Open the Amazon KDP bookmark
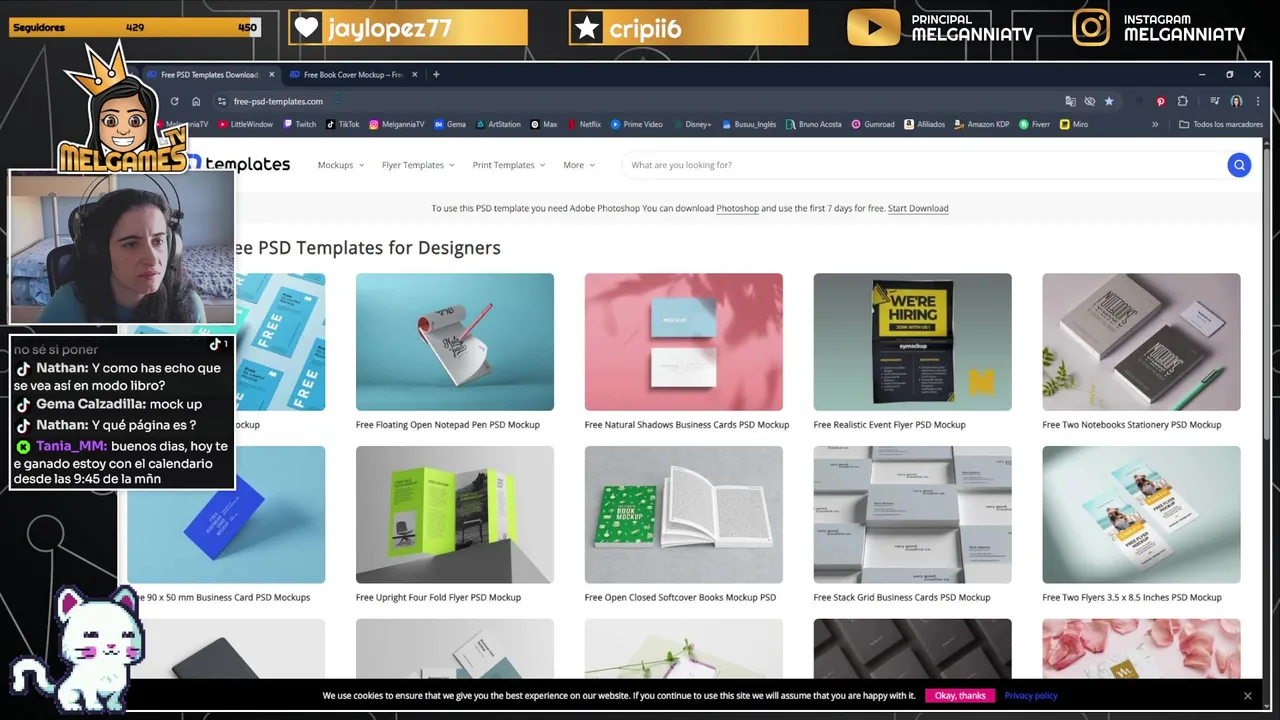Viewport: 1280px width, 720px height. (x=982, y=124)
